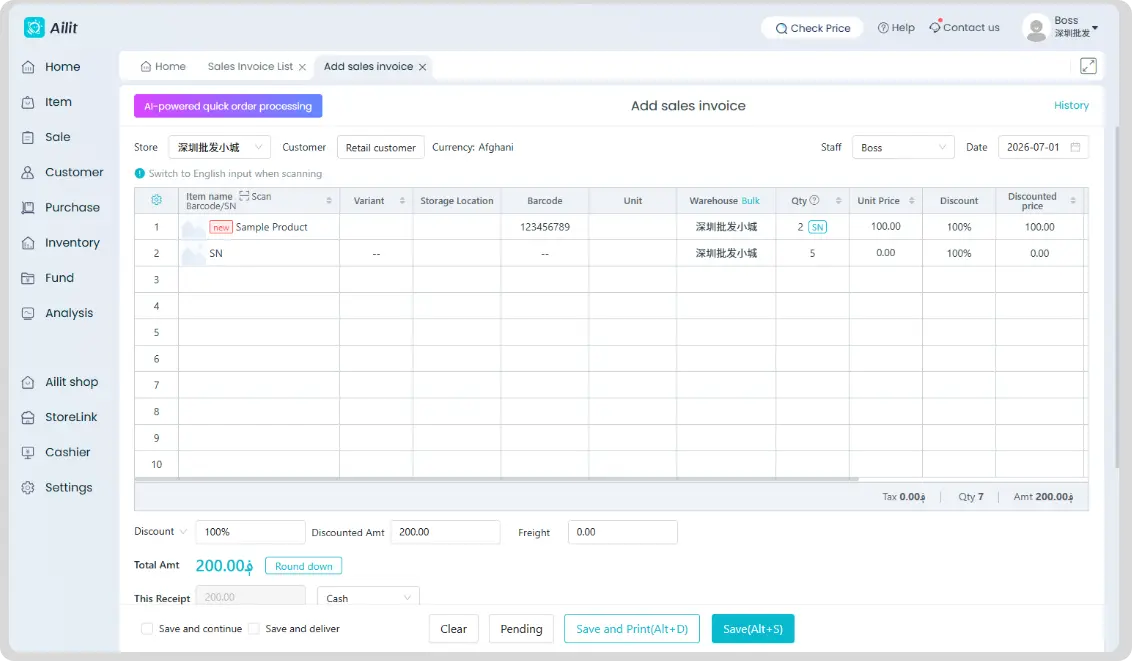Click the Ailit logo icon

(34, 27)
